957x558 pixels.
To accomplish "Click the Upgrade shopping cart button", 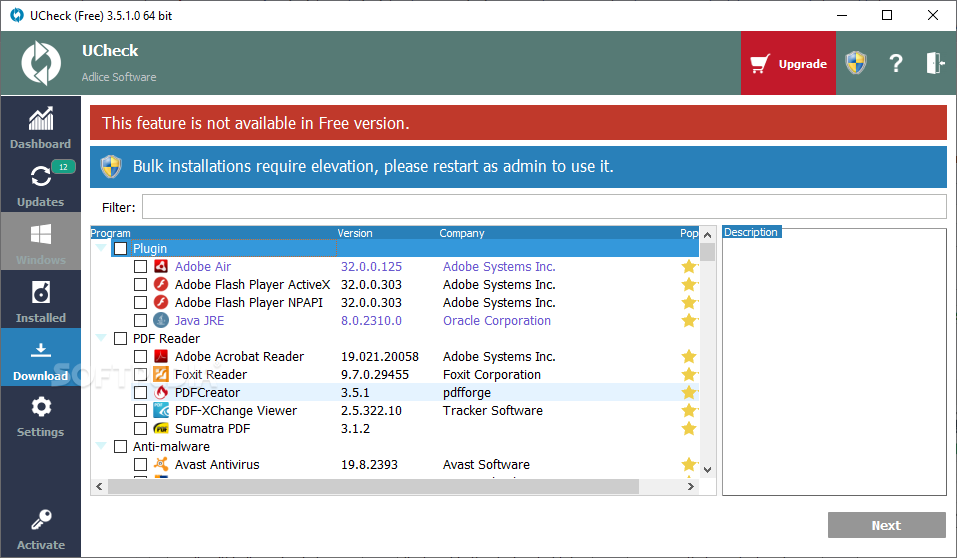I will click(788, 63).
